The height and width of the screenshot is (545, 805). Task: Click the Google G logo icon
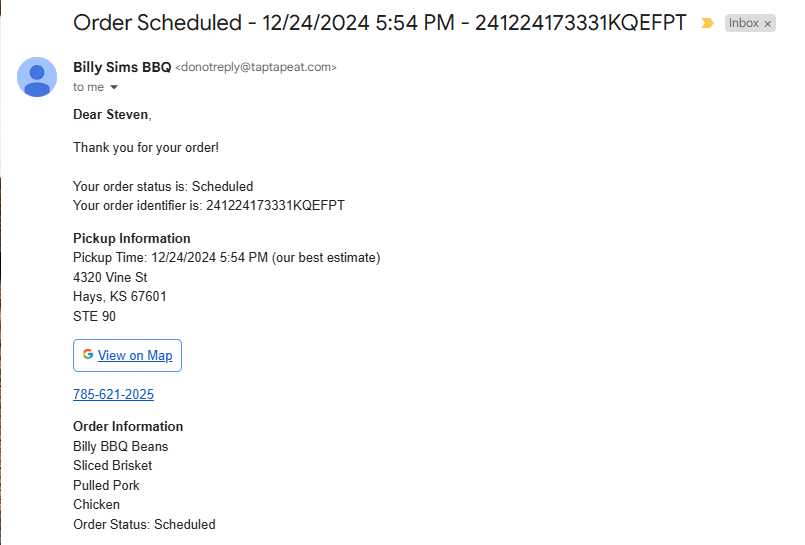(88, 355)
